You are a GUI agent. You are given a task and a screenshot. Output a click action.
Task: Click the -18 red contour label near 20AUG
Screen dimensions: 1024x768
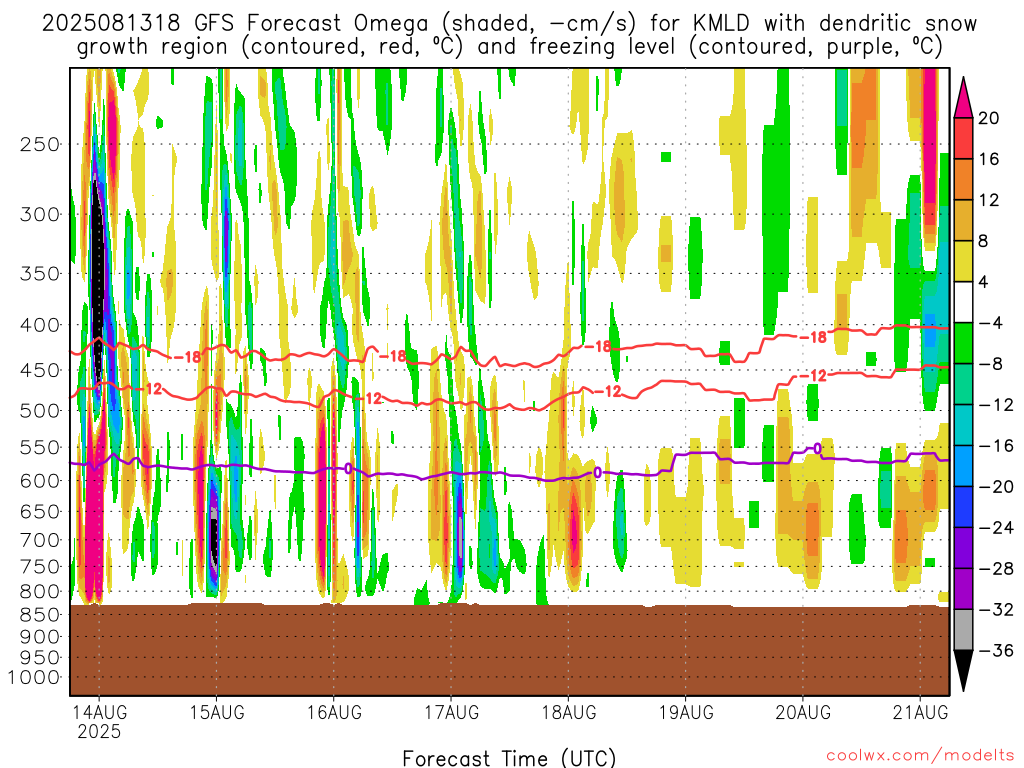(812, 337)
